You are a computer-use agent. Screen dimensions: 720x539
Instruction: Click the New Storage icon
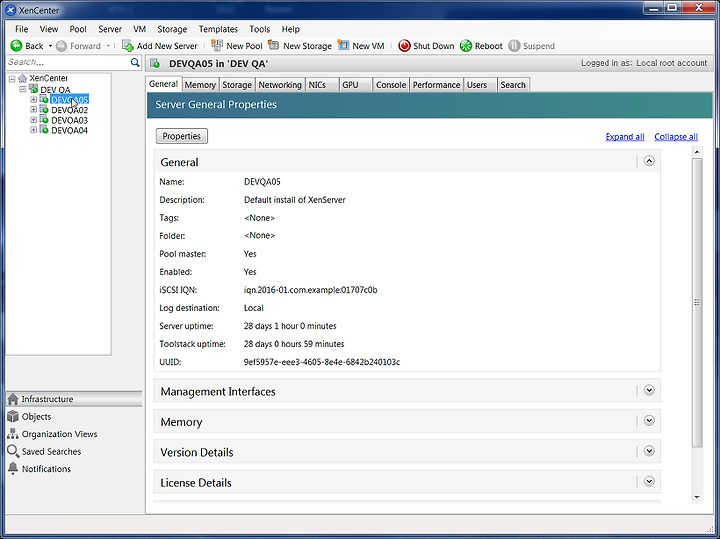[274, 45]
